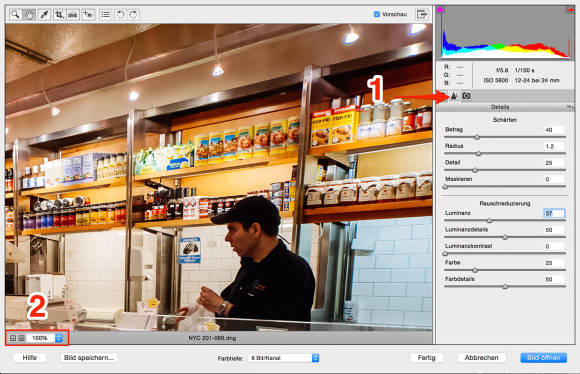580x374 pixels.
Task: Switch to the Camera Calibration tab
Action: (x=466, y=95)
